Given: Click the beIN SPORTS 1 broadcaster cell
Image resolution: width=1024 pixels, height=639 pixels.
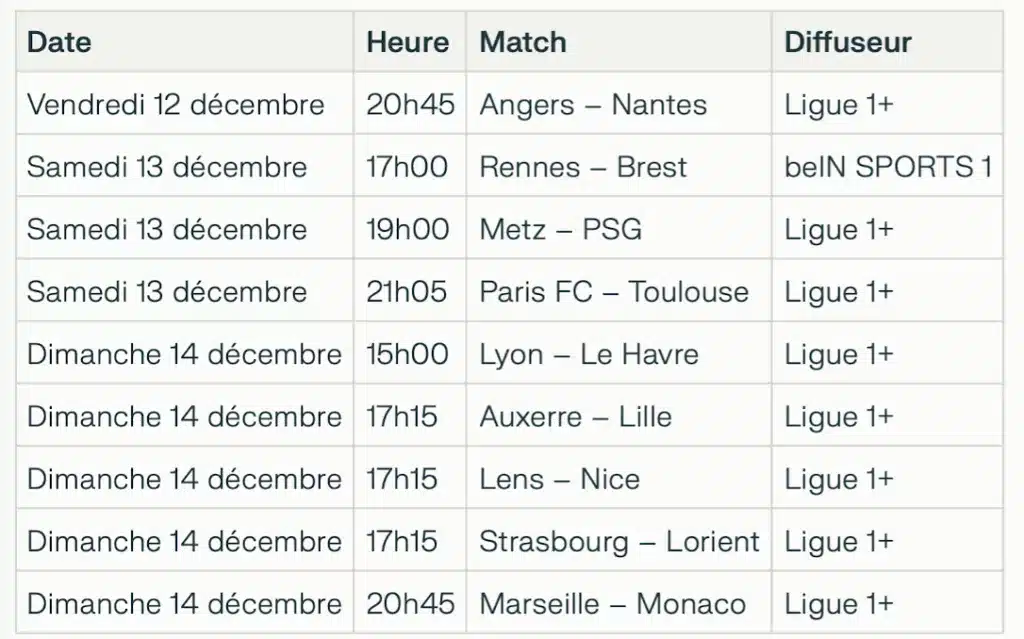Looking at the screenshot, I should point(888,167).
